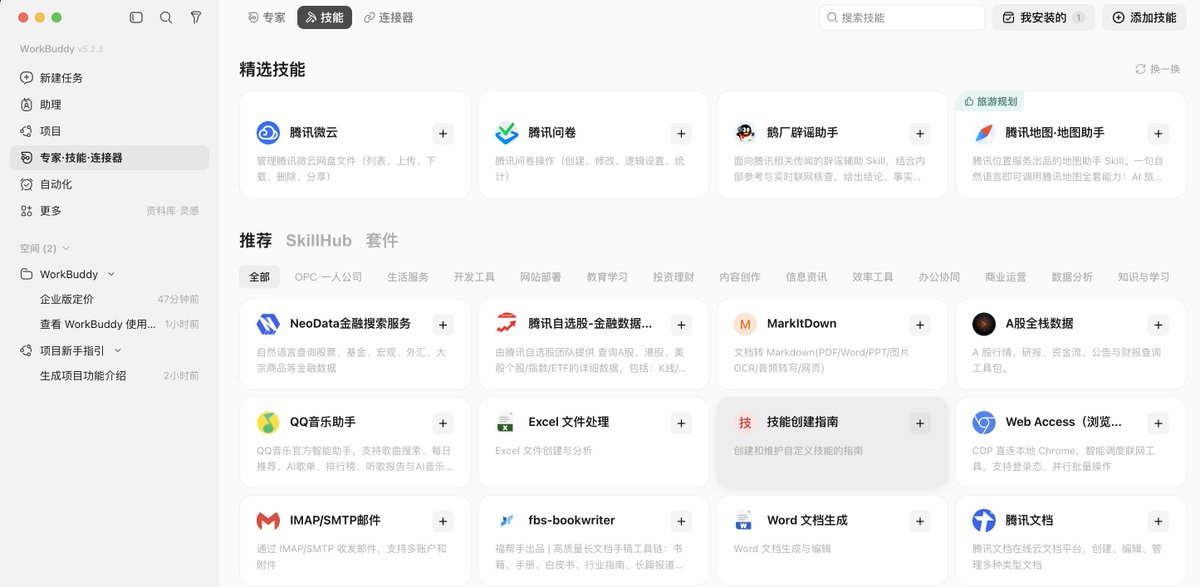Click the 腾讯微云 cloud logo

point(268,133)
